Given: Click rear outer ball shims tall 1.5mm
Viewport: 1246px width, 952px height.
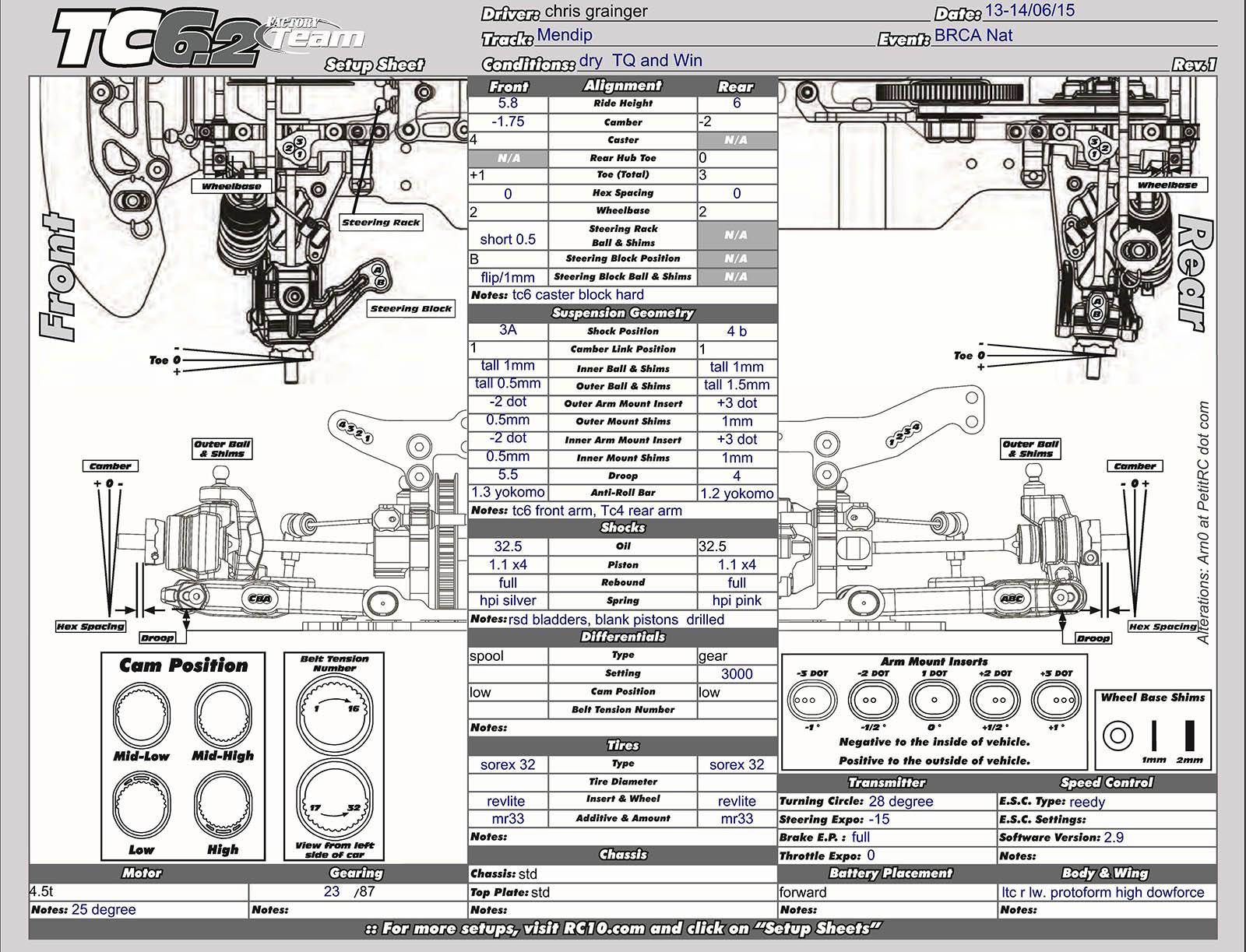Looking at the screenshot, I should [737, 385].
